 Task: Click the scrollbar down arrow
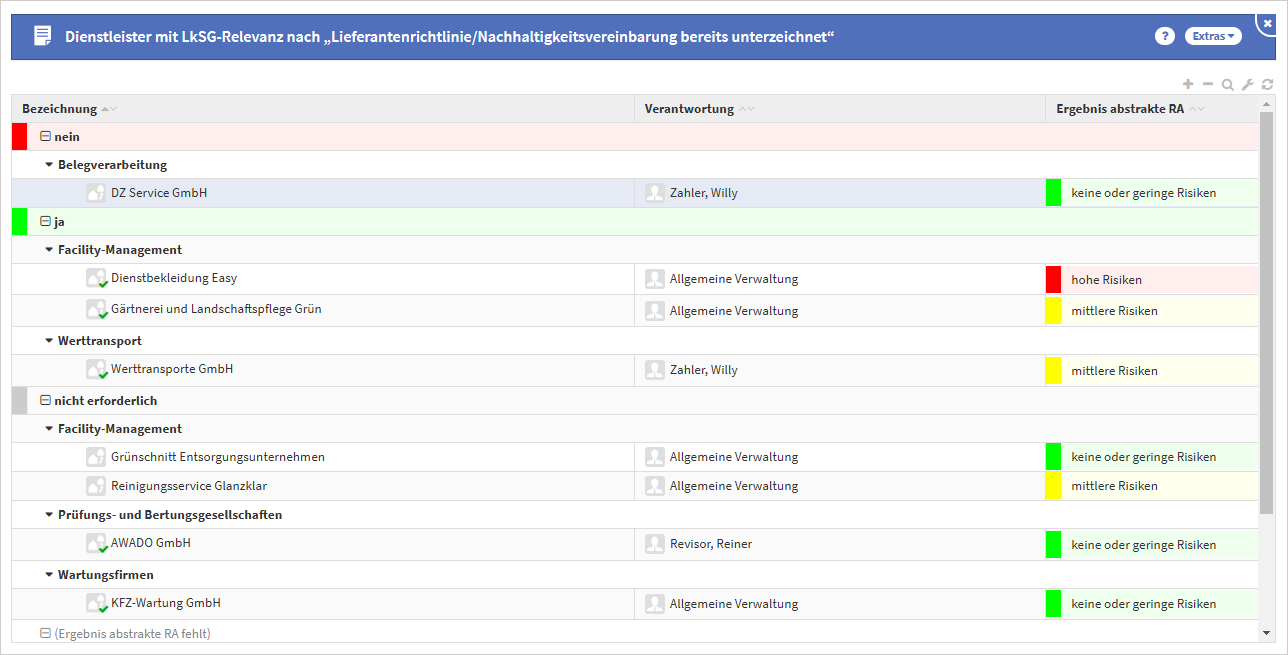point(1267,632)
